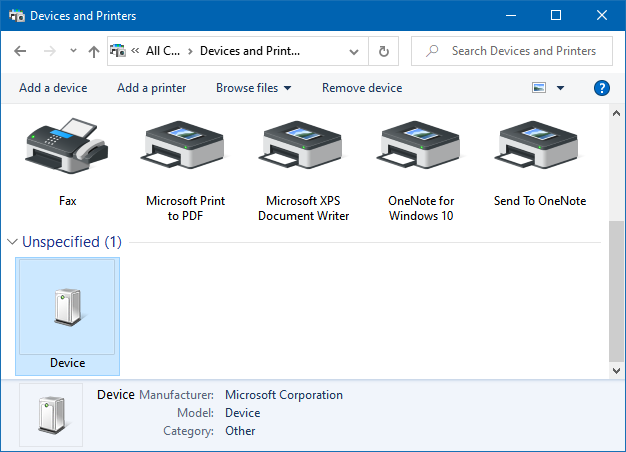Click the change view icon
This screenshot has width=626, height=452.
point(539,87)
